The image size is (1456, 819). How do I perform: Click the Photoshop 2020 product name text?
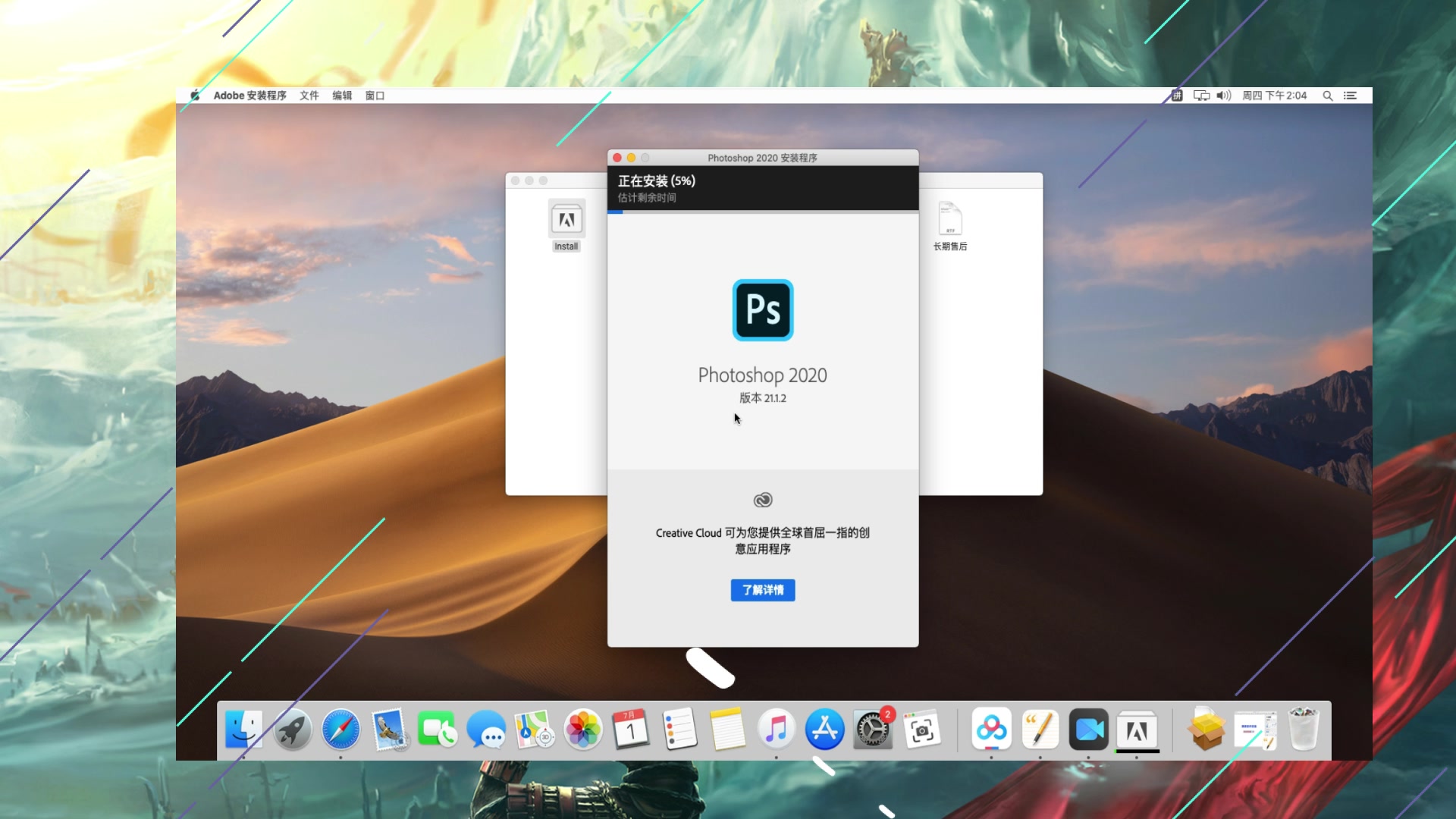point(763,375)
